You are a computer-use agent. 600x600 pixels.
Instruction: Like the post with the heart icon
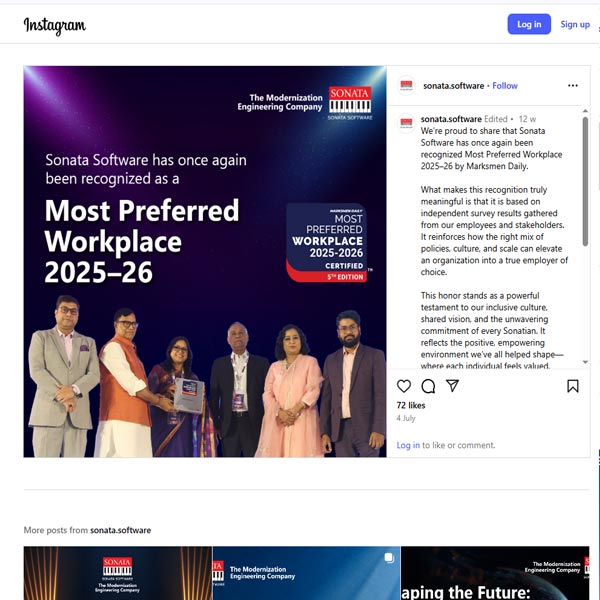404,386
